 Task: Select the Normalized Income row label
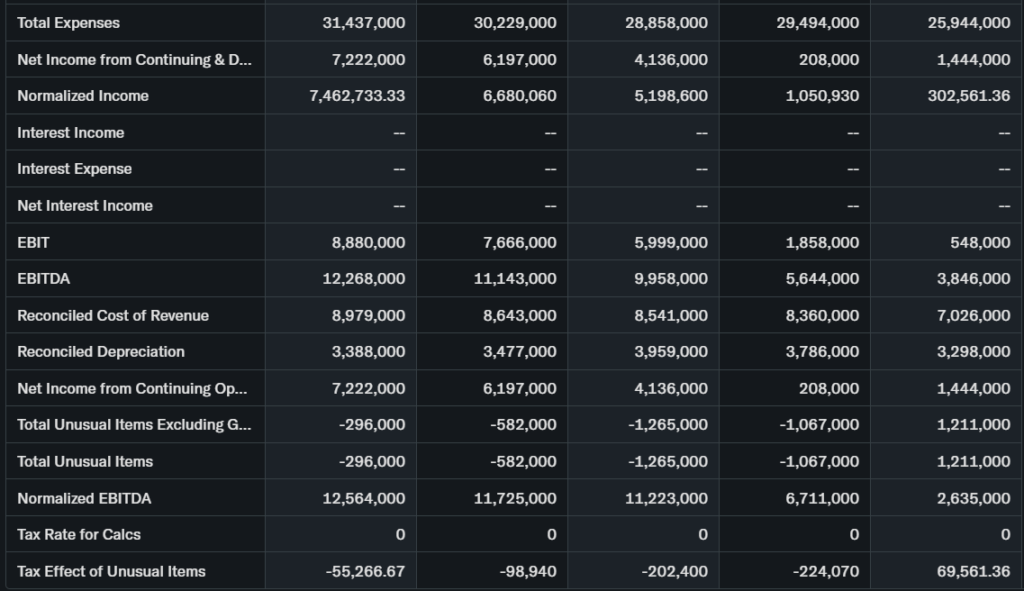[x=83, y=96]
